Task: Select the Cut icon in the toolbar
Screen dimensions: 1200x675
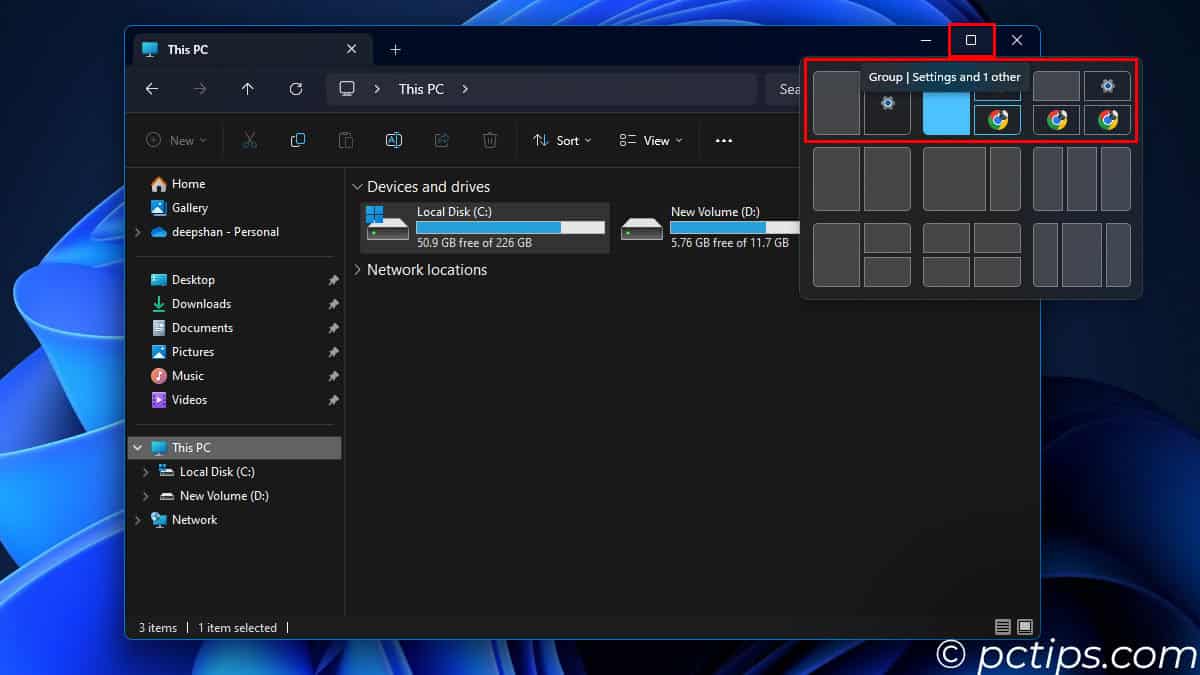Action: [249, 140]
